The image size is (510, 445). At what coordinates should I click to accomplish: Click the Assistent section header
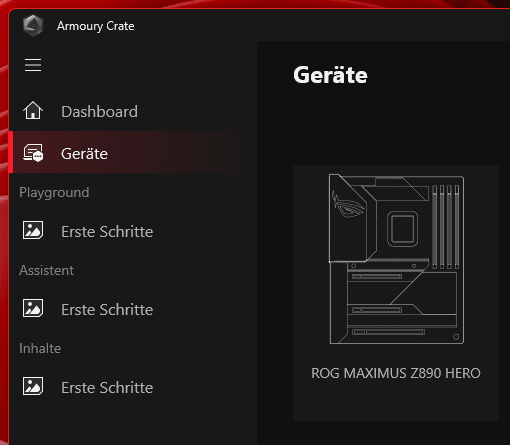pyautogui.click(x=47, y=270)
